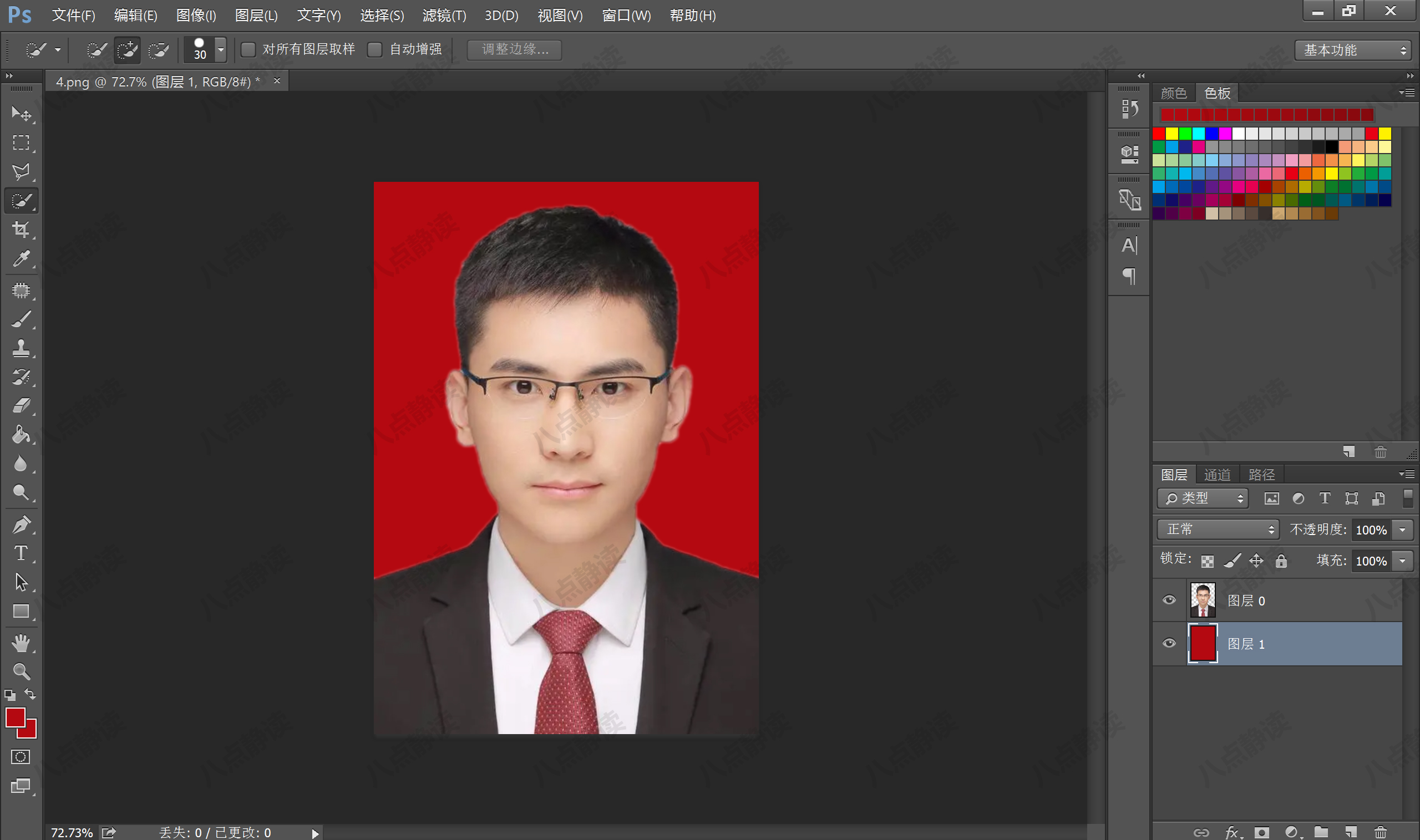
Task: Hide 图层 0 layer visibility
Action: tap(1168, 600)
